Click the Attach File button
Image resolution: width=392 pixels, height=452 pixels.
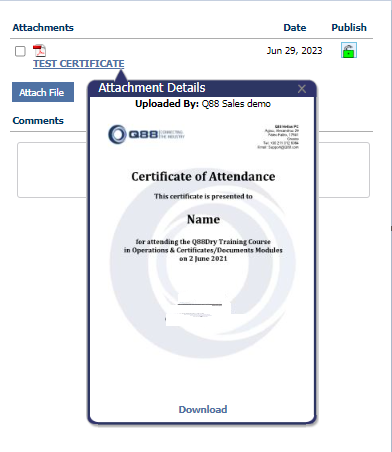pyautogui.click(x=43, y=92)
